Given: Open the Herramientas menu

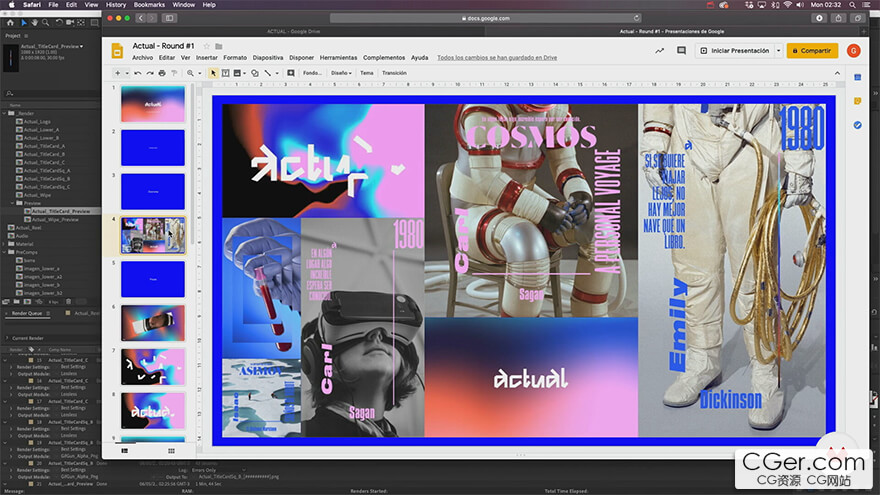Looking at the screenshot, I should click(x=338, y=58).
